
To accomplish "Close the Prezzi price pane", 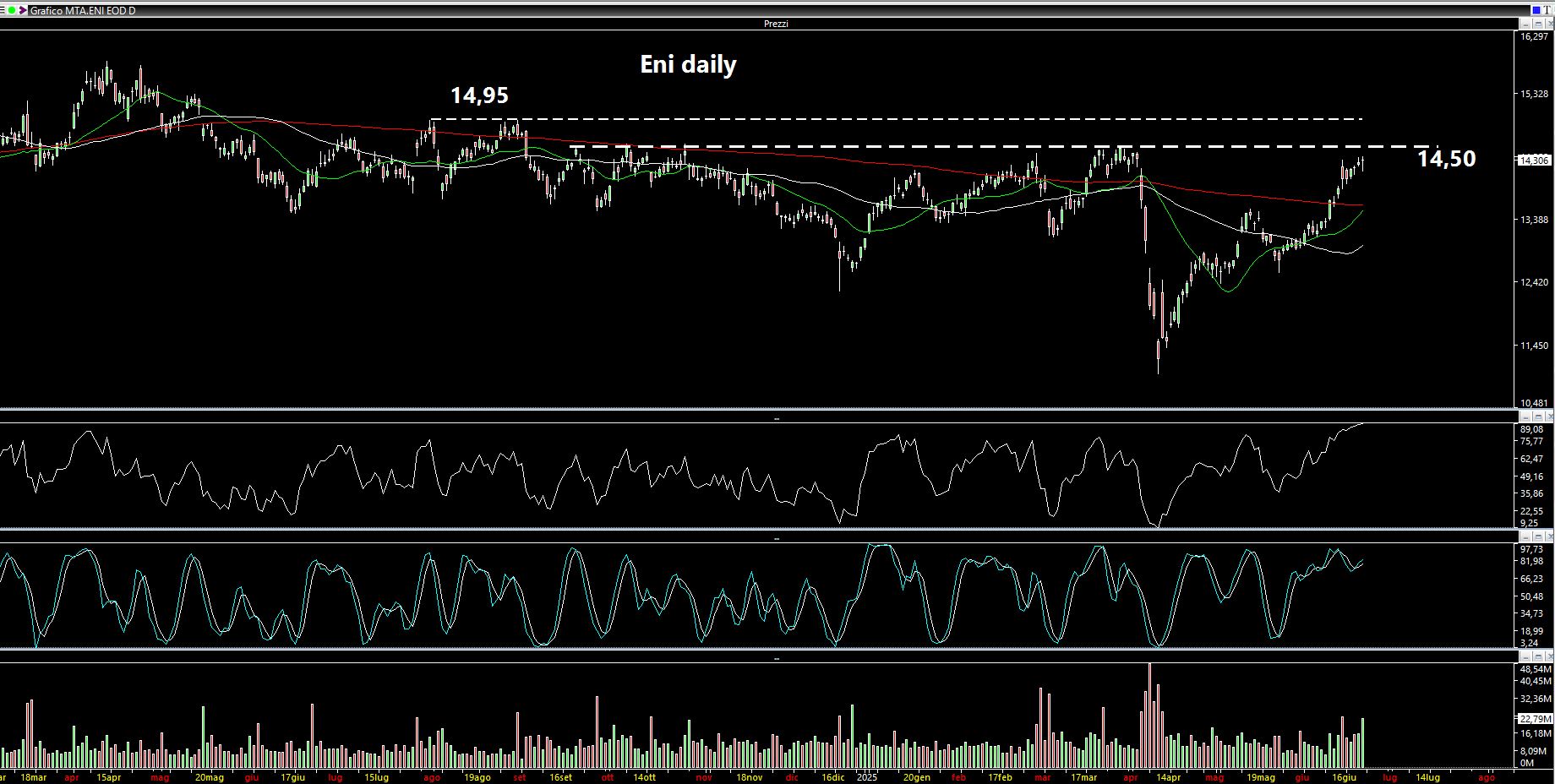I will [1549, 24].
